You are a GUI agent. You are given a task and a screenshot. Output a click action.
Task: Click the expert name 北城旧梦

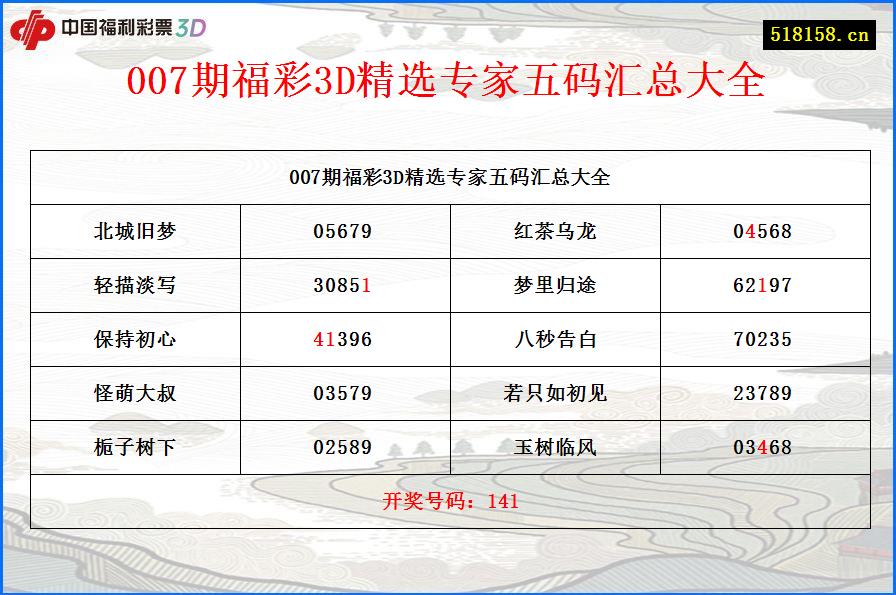point(135,231)
